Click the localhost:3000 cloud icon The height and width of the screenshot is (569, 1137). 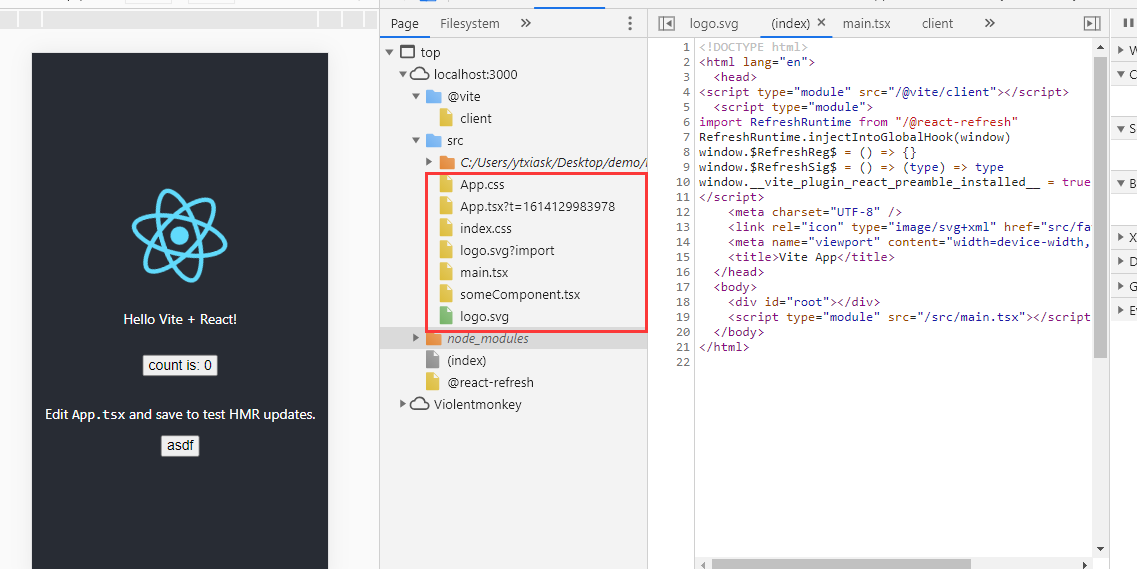pos(419,74)
